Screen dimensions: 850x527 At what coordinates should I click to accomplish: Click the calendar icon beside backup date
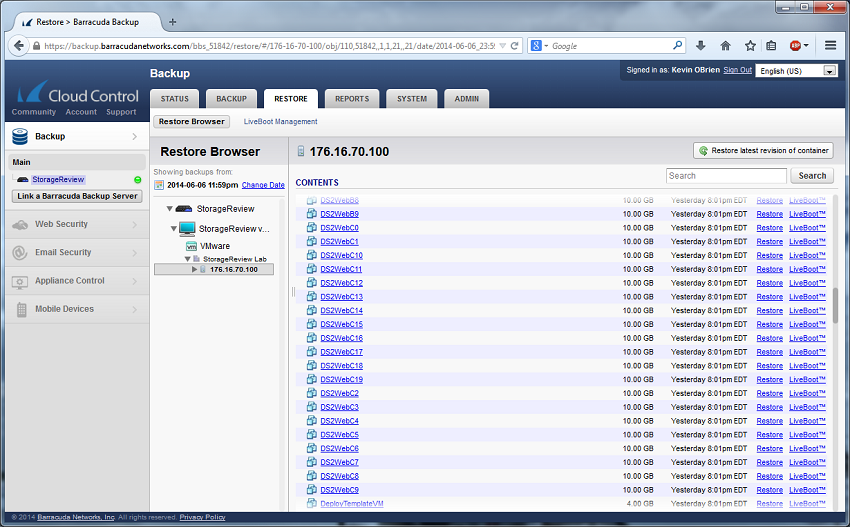[159, 185]
